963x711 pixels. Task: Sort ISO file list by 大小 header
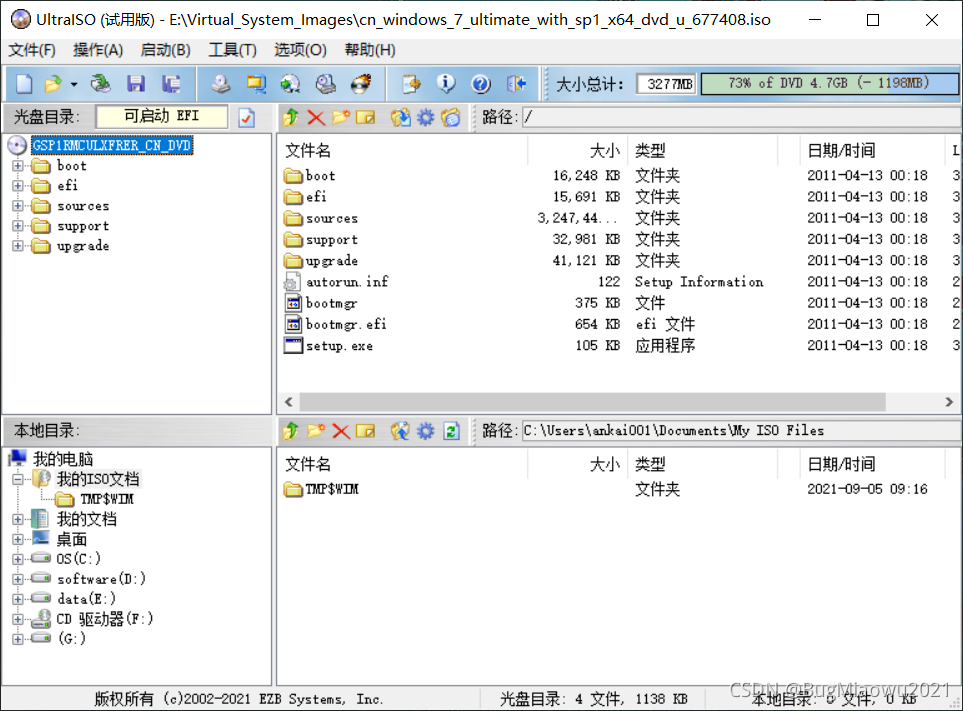[605, 150]
